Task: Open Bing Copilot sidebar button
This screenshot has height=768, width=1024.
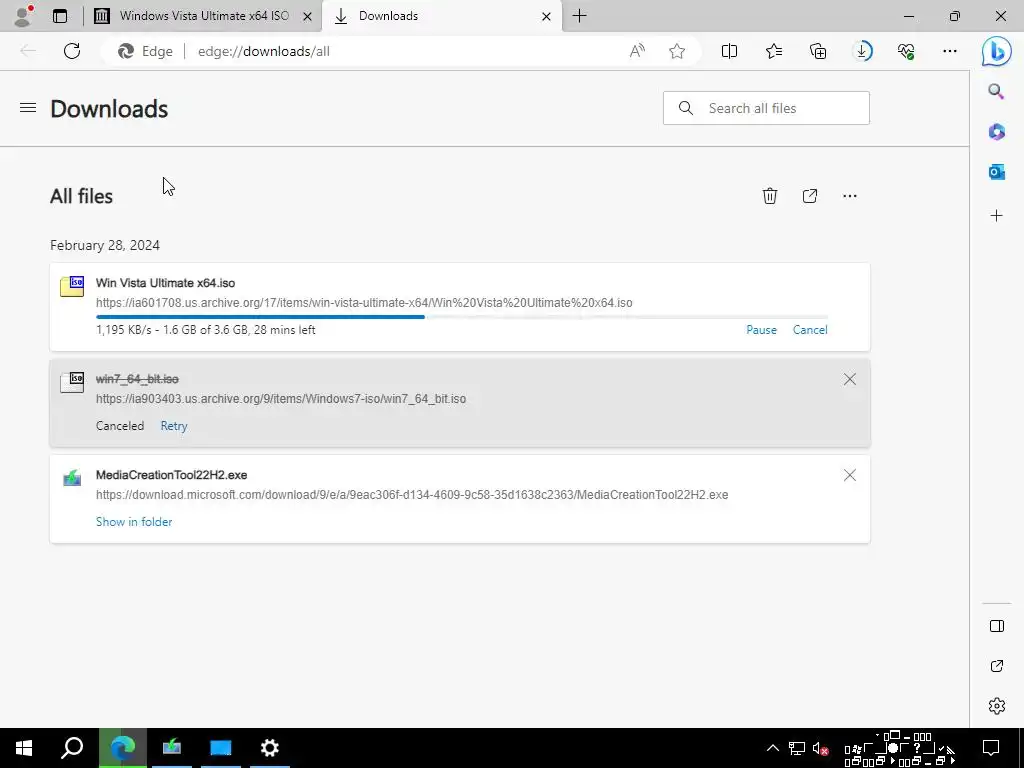Action: pos(997,51)
